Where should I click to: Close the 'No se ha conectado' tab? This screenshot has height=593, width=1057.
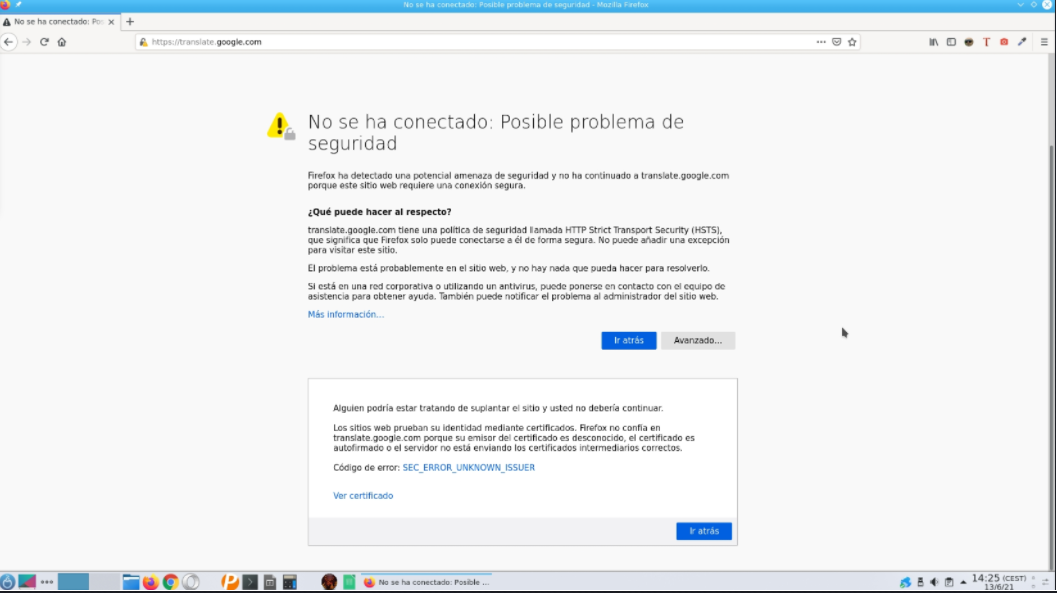111,22
